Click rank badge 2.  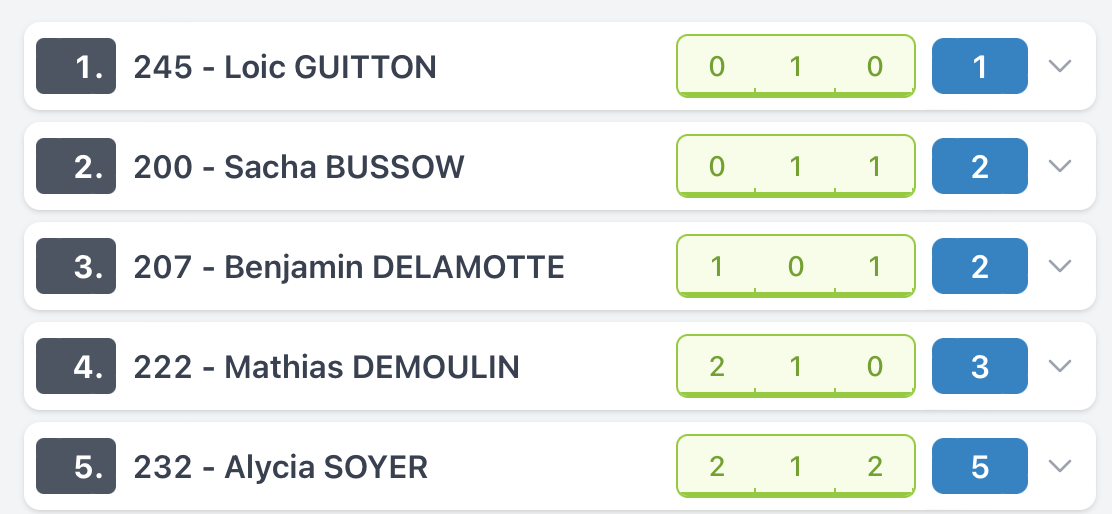[76, 166]
